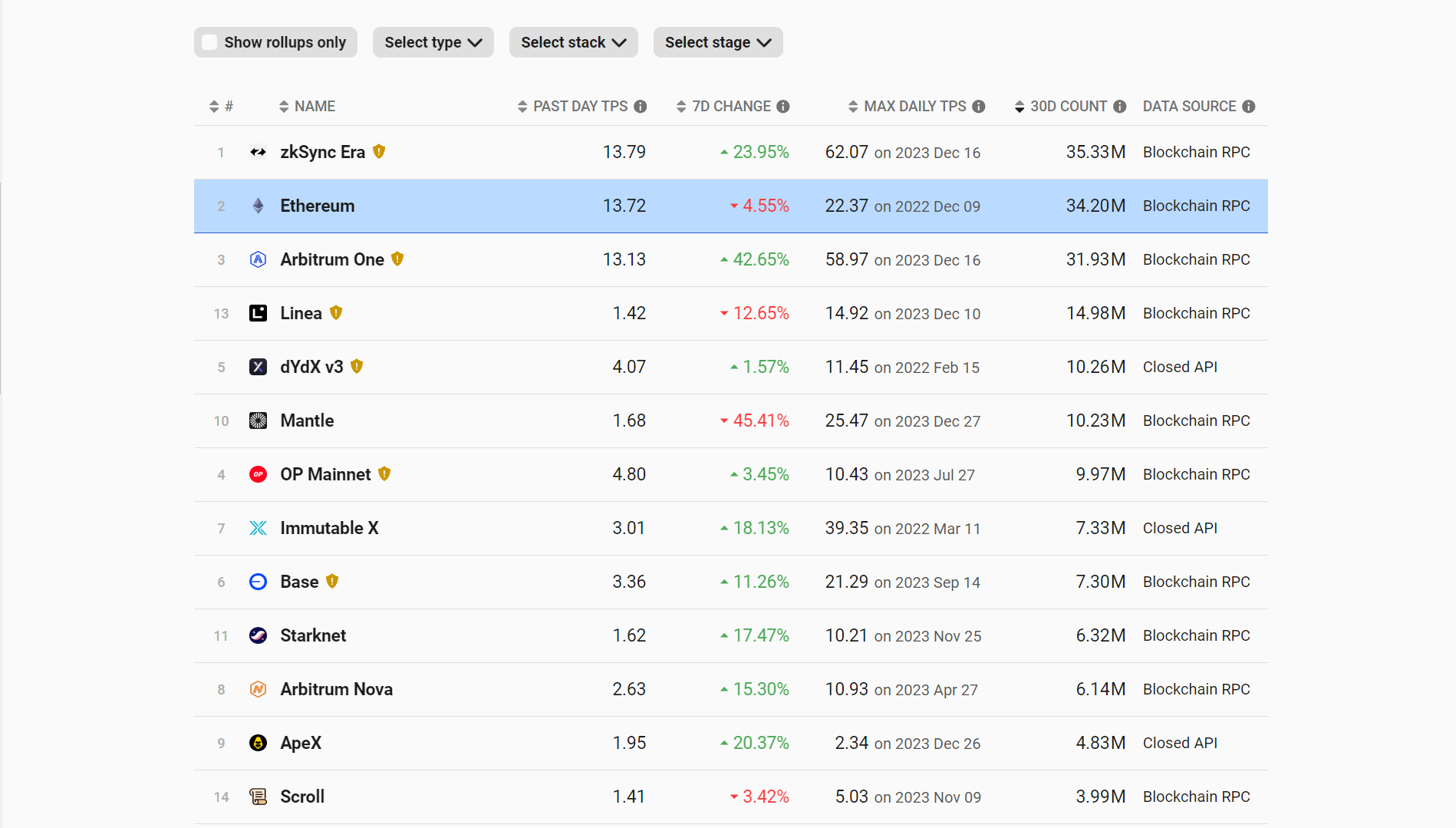This screenshot has height=828, width=1456.
Task: Open the Linea project name
Action: 301,313
